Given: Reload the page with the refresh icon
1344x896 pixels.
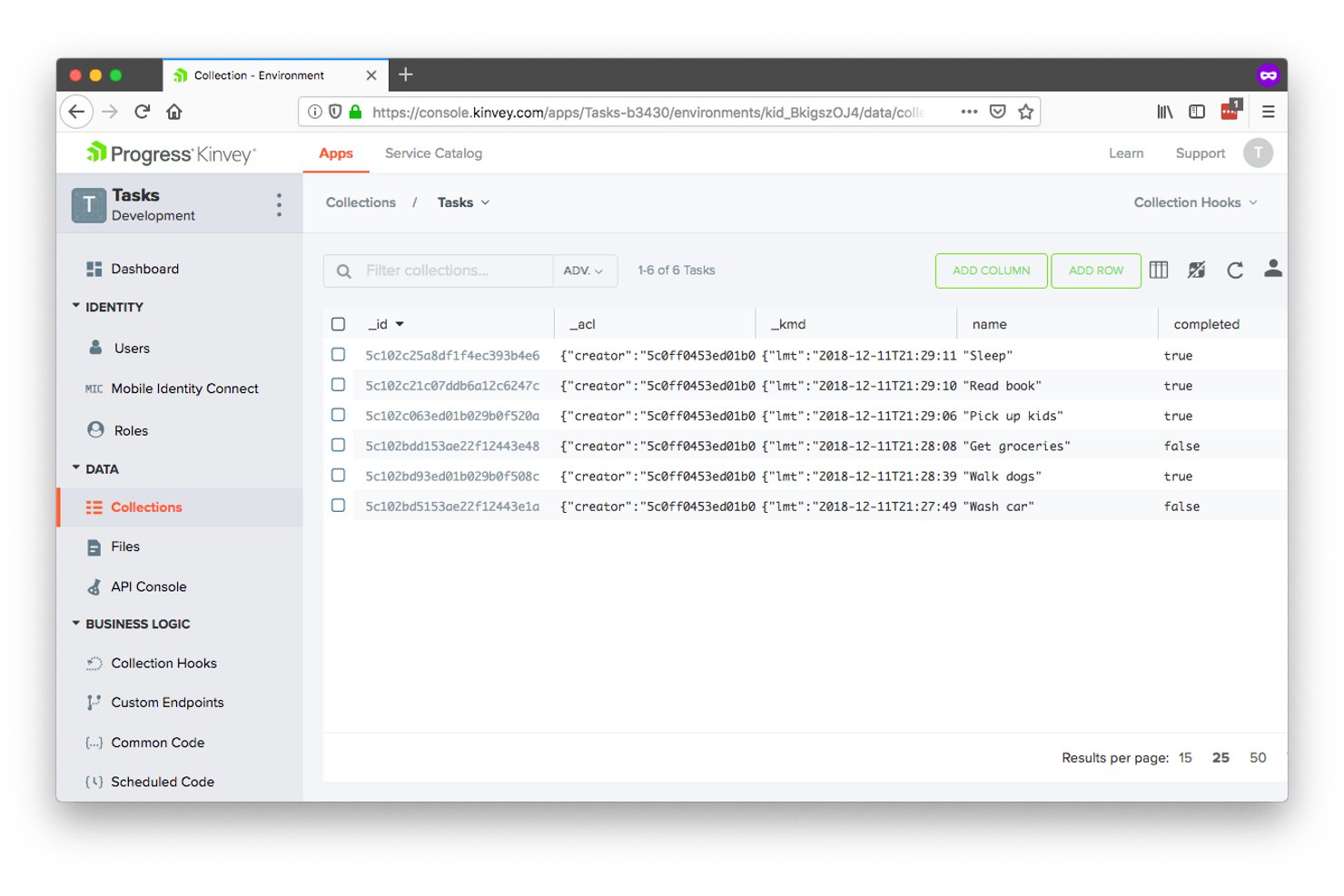Looking at the screenshot, I should click(x=142, y=112).
